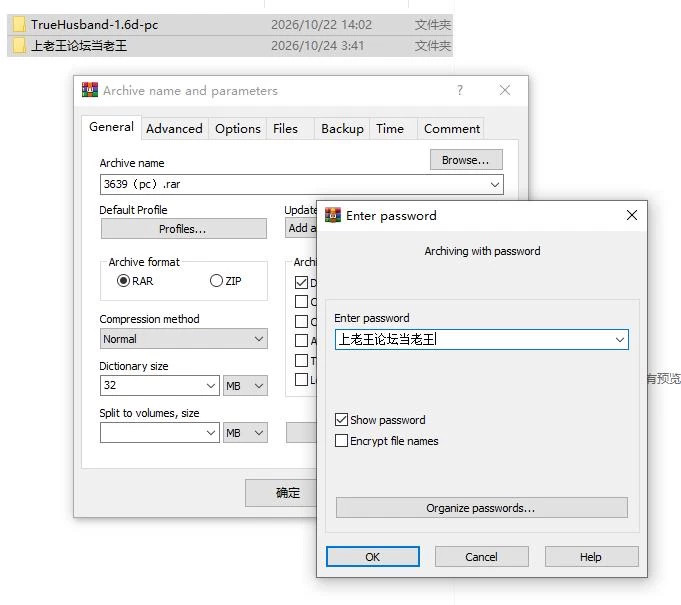Open the Split to volumes MB unit dropdown
Screen dimensions: 681x605
245,433
